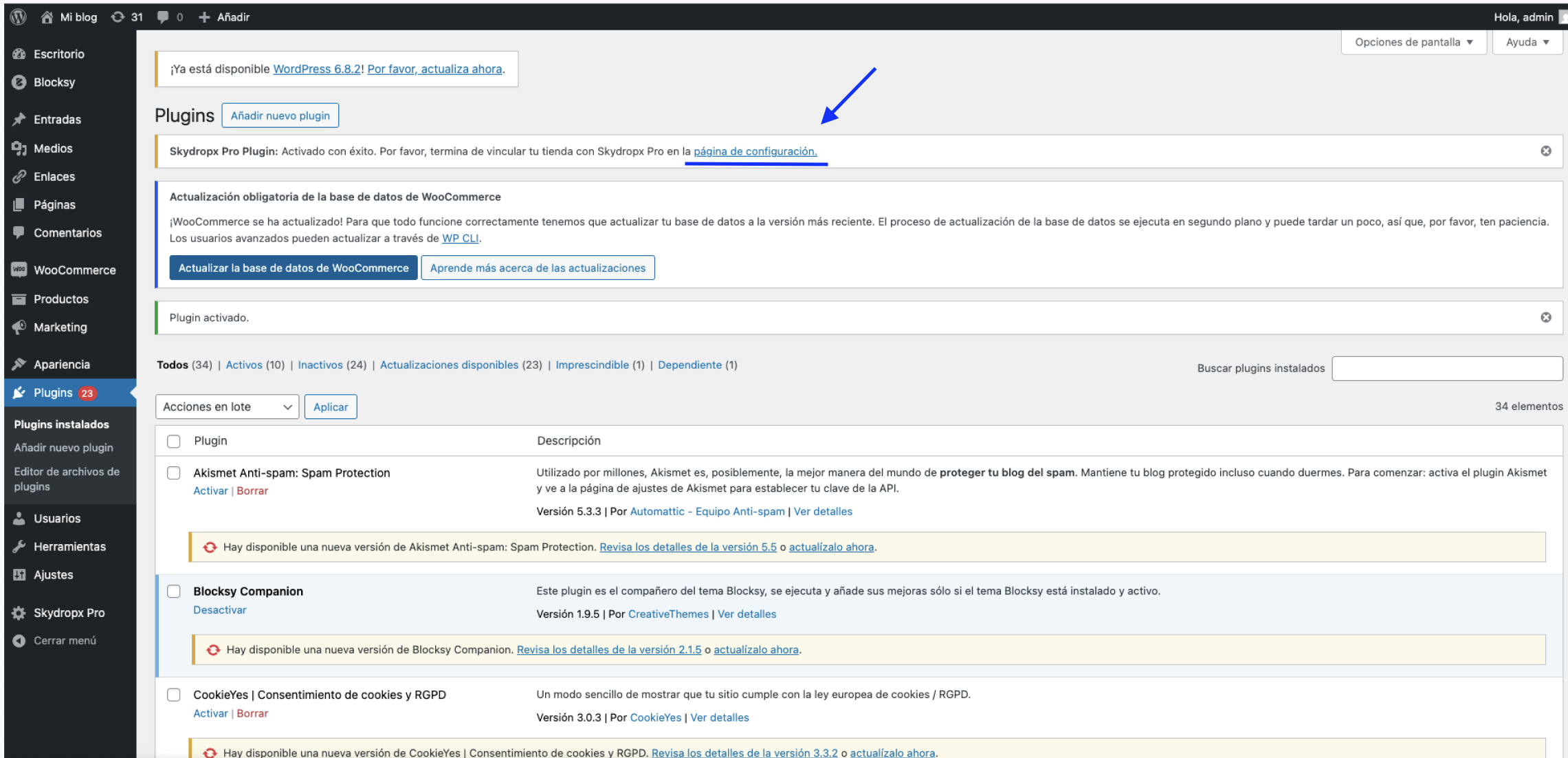Dismiss the Plugin activado notice
This screenshot has width=1568, height=758.
tap(1546, 317)
